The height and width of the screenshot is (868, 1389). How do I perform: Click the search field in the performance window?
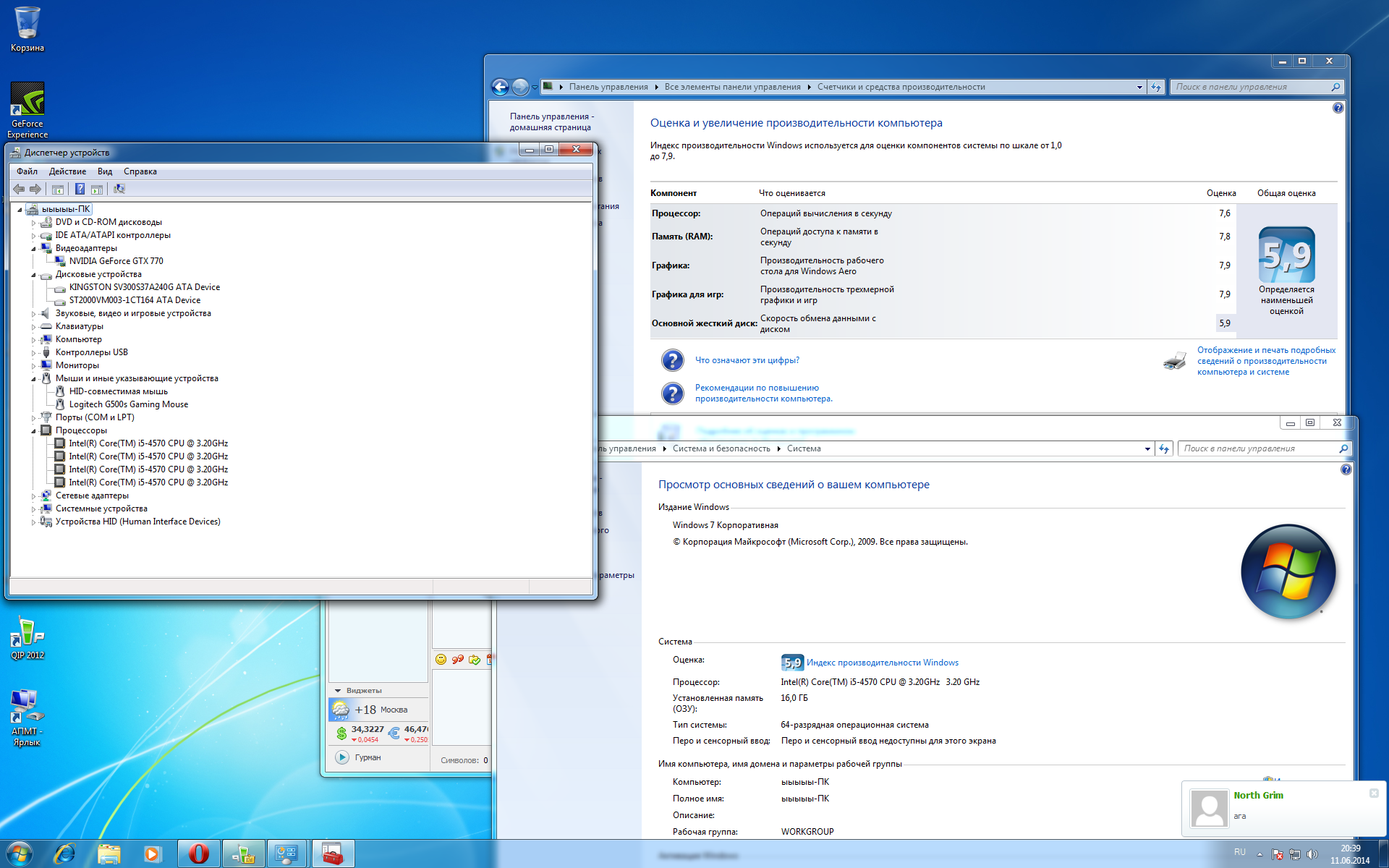(x=1257, y=87)
